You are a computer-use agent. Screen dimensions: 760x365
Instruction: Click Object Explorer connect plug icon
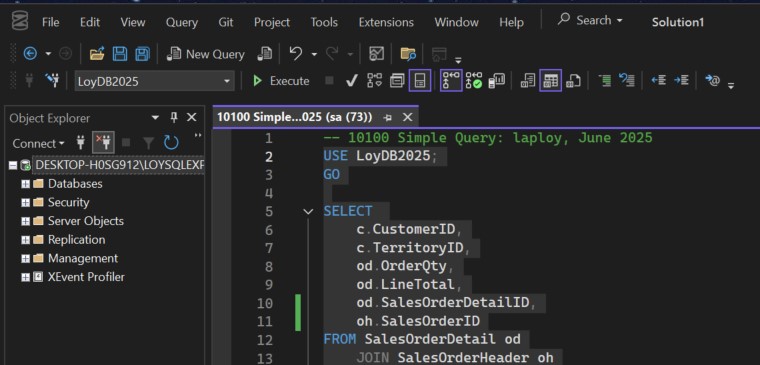[x=81, y=143]
